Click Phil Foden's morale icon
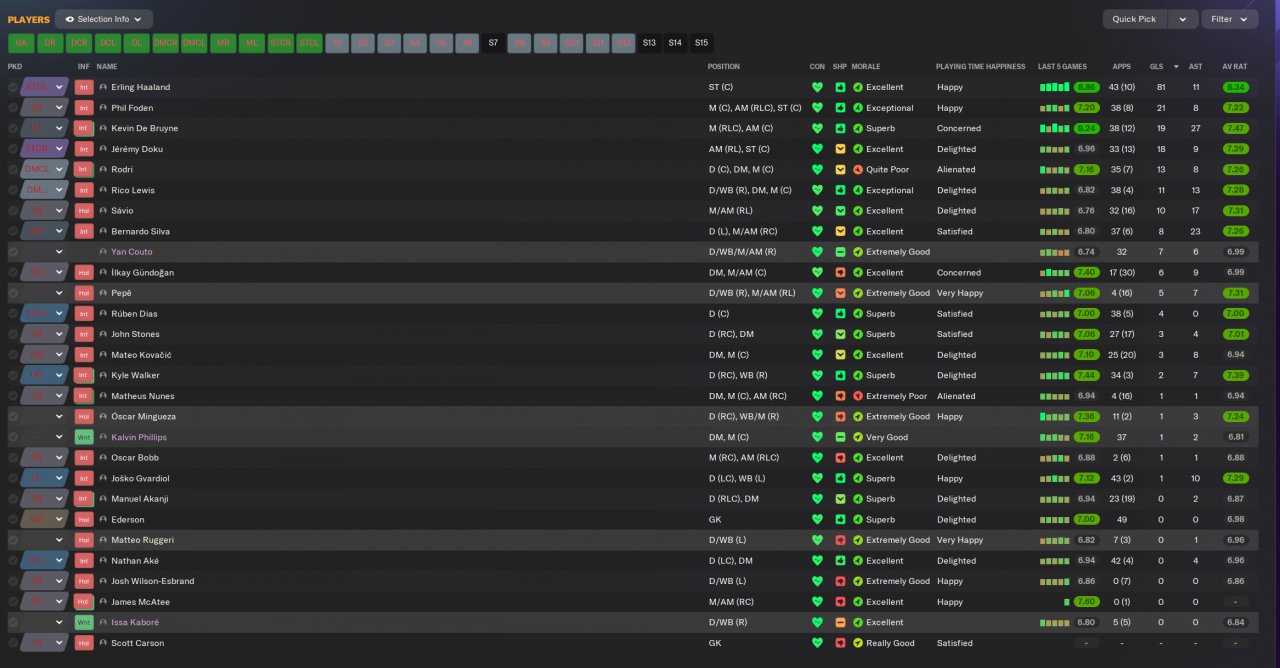 tap(858, 108)
